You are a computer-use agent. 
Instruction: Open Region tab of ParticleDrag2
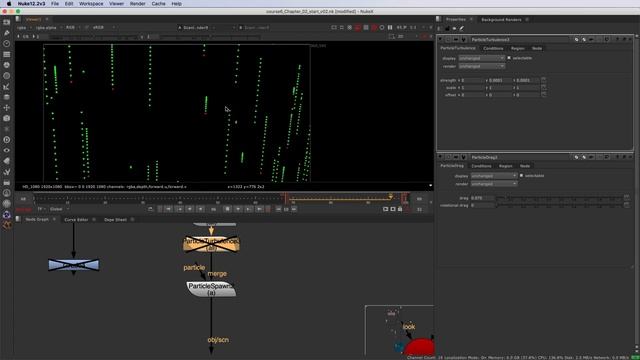505,166
